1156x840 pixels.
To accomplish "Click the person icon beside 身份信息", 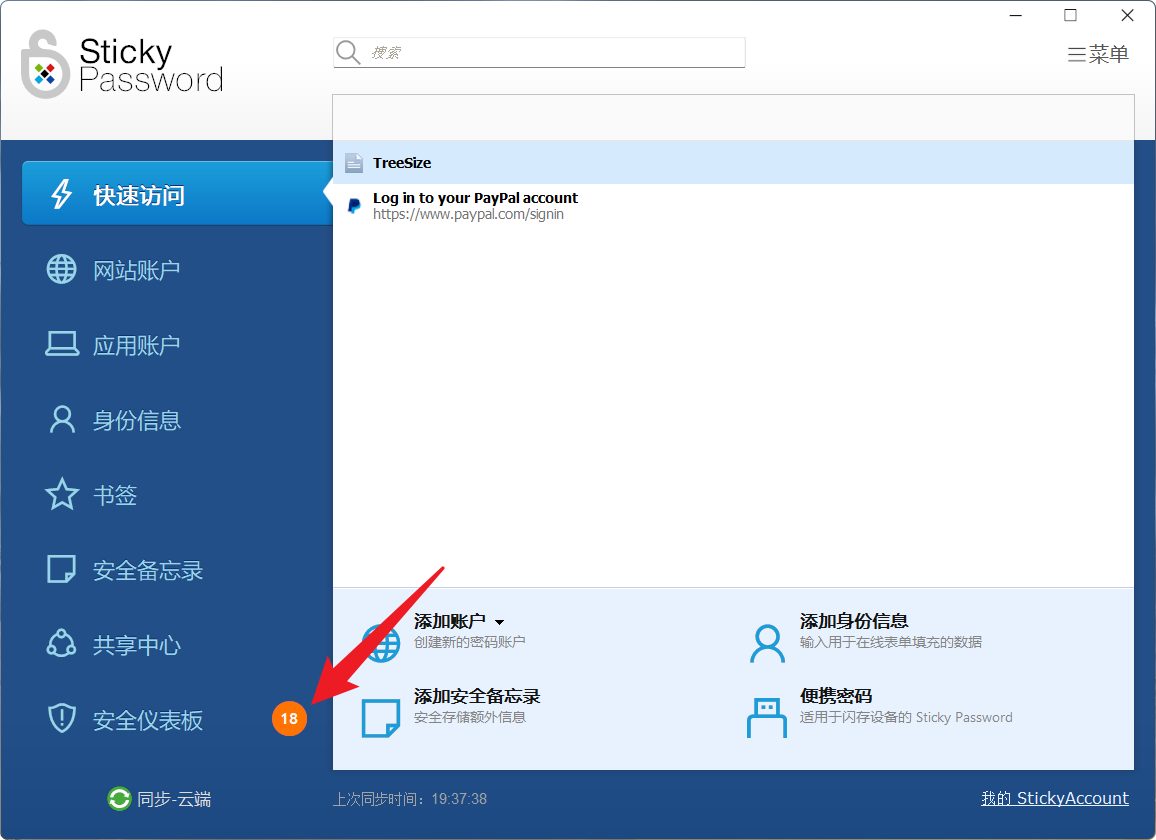I will [62, 419].
